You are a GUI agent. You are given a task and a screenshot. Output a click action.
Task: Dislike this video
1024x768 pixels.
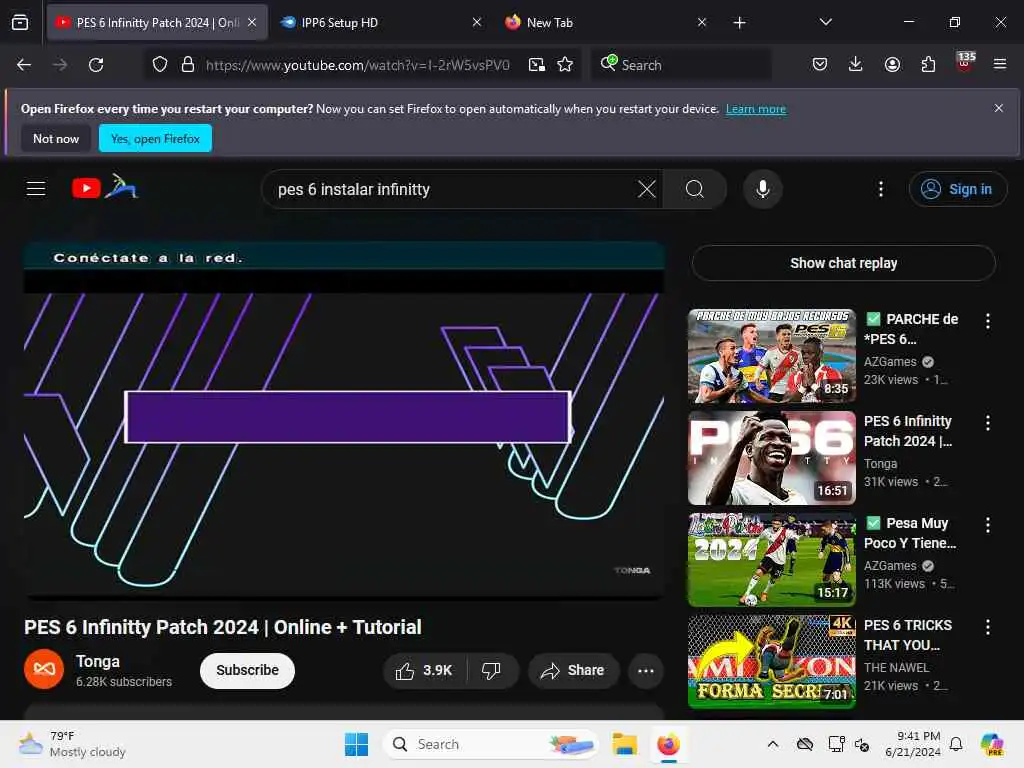tap(491, 671)
